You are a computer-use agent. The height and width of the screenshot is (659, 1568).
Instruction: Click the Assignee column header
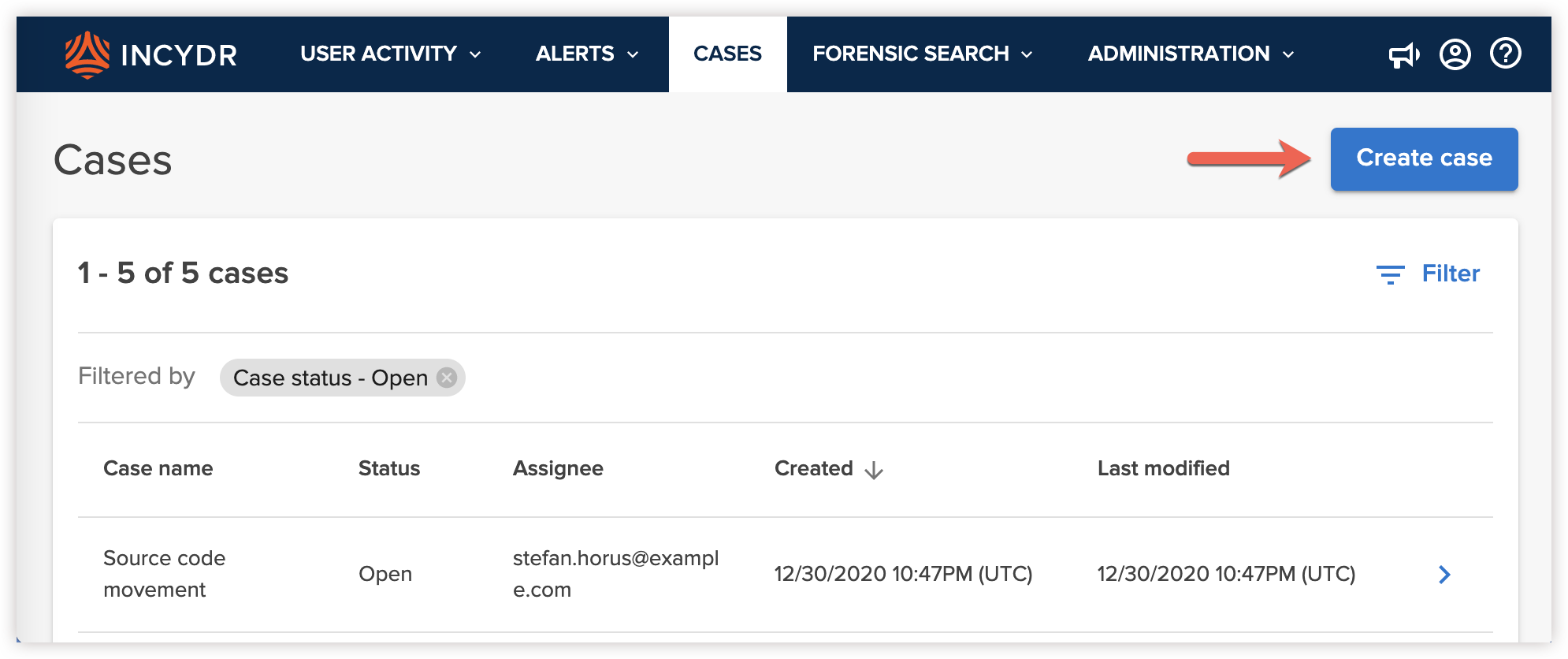click(x=559, y=468)
